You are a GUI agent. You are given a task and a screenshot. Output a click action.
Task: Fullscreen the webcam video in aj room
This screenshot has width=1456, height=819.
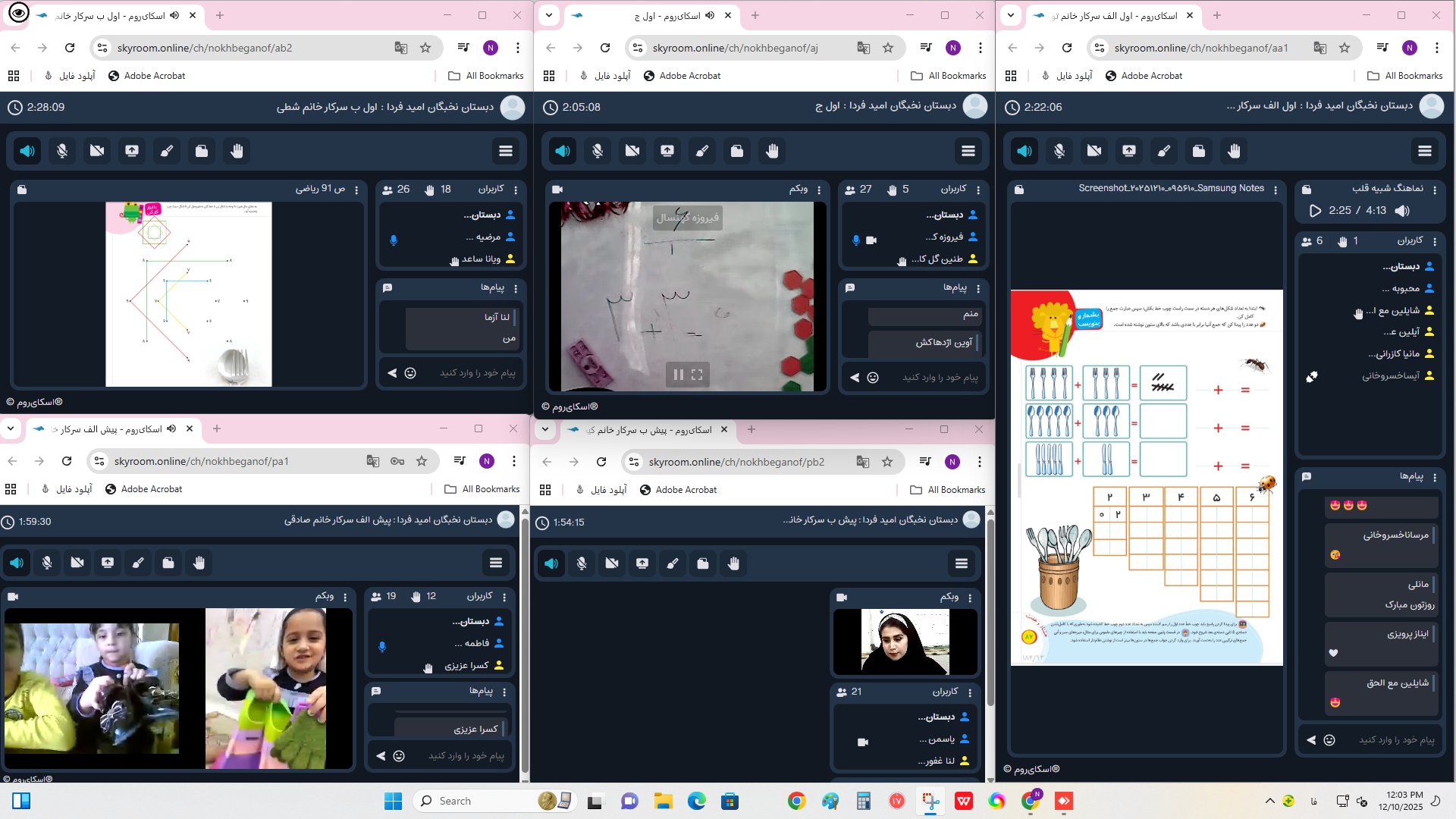pos(697,375)
